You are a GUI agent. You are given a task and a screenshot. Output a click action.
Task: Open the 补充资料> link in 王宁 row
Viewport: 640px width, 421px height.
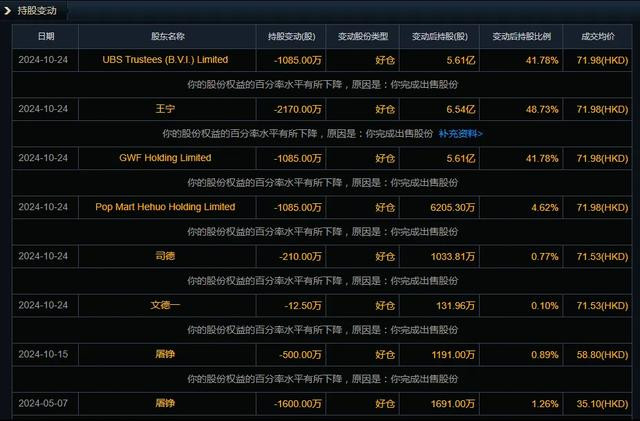coord(460,134)
